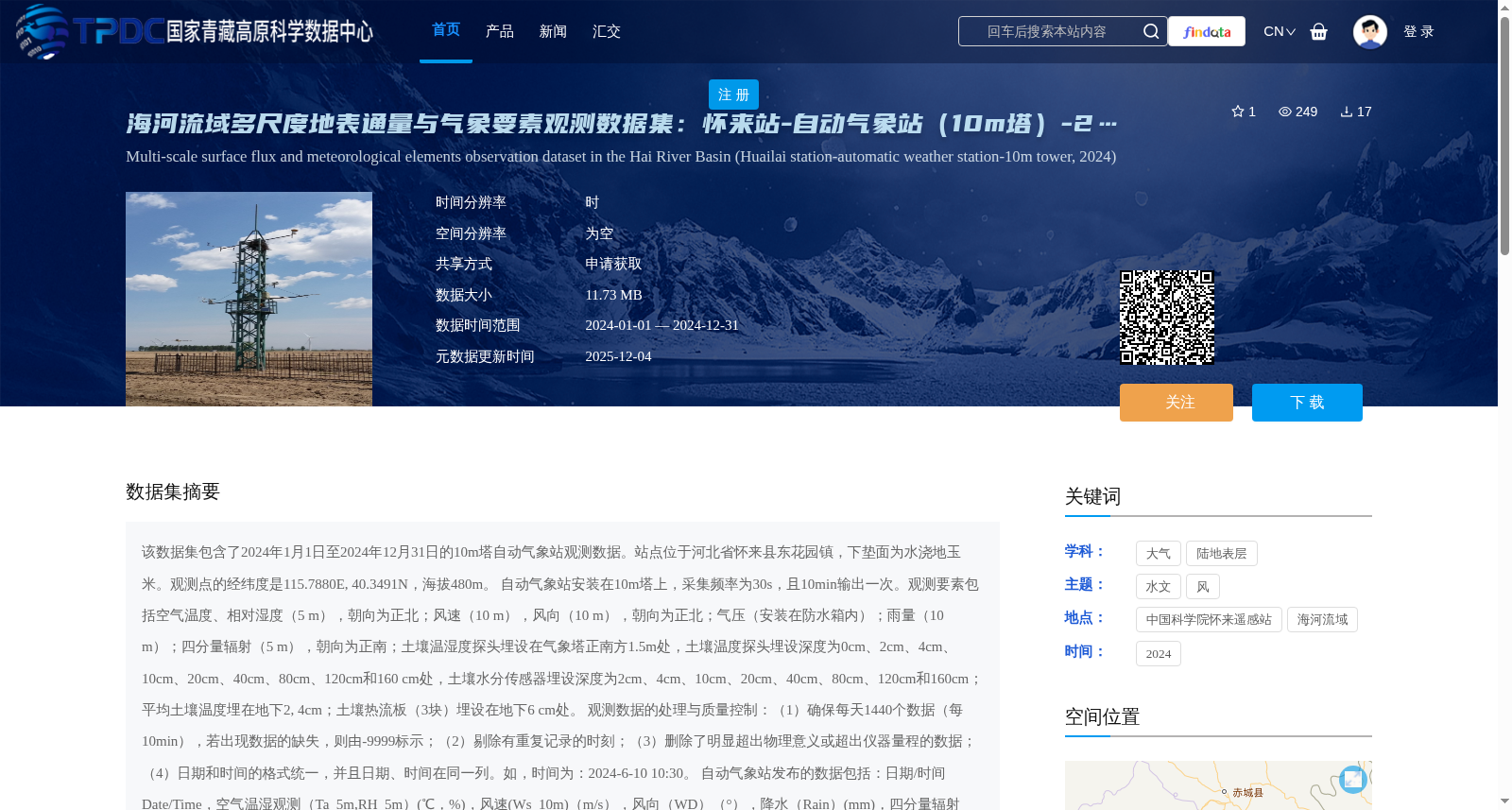Click the 数据集摘要 heading
Image resolution: width=1512 pixels, height=810 pixels.
(x=173, y=491)
